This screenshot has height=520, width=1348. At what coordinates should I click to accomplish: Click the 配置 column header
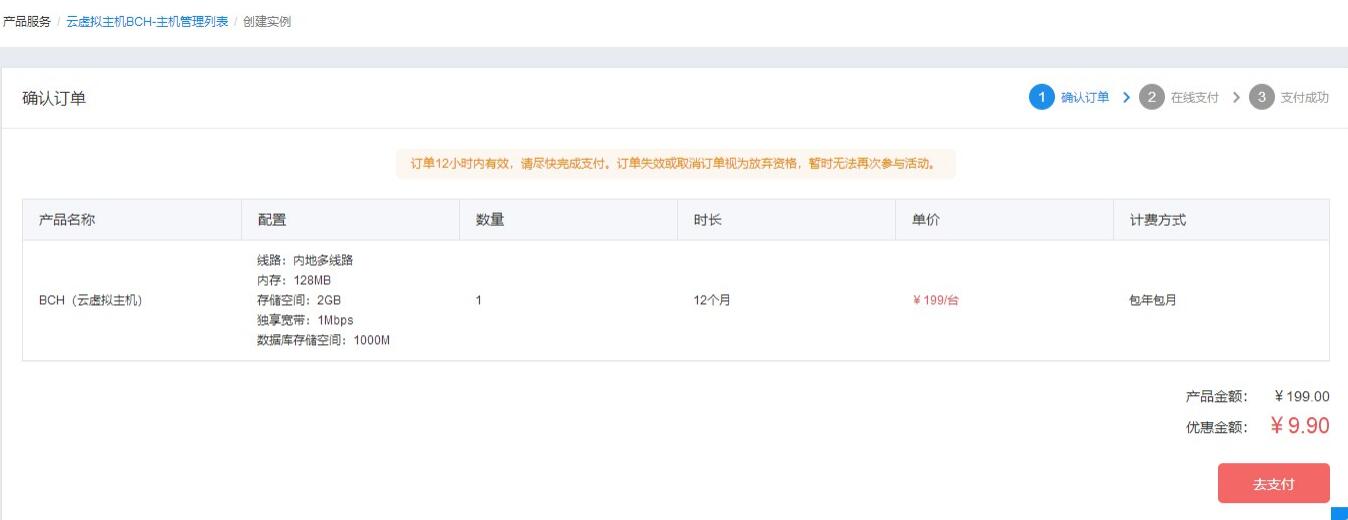pos(272,220)
